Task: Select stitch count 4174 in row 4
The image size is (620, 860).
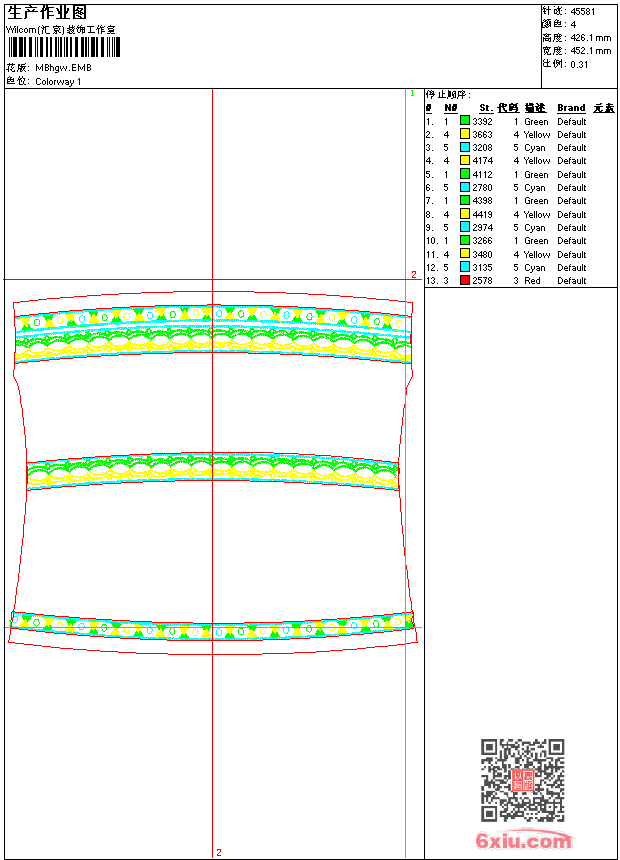Action: pyautogui.click(x=482, y=161)
